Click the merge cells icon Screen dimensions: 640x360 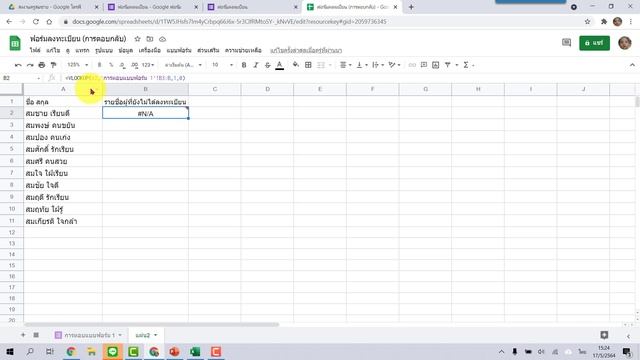point(321,65)
